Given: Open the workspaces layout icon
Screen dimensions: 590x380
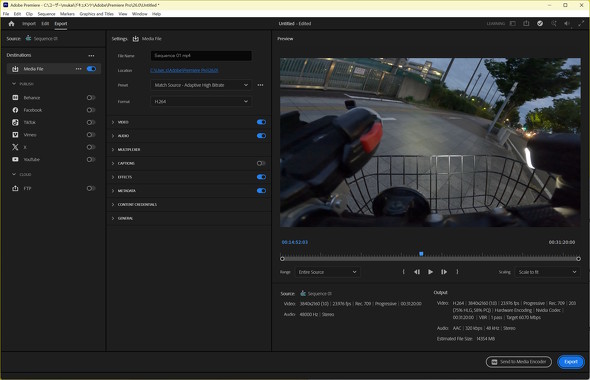Looking at the screenshot, I should click(x=512, y=23).
